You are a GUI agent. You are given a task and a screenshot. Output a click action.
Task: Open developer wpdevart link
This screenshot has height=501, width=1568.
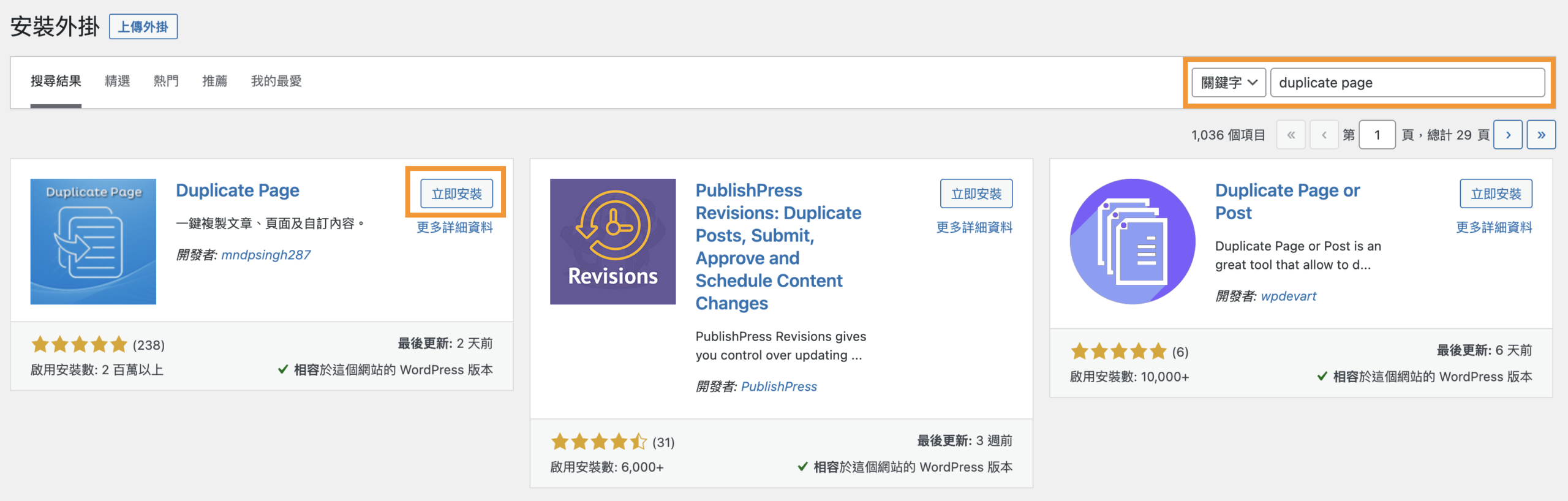tap(1288, 296)
